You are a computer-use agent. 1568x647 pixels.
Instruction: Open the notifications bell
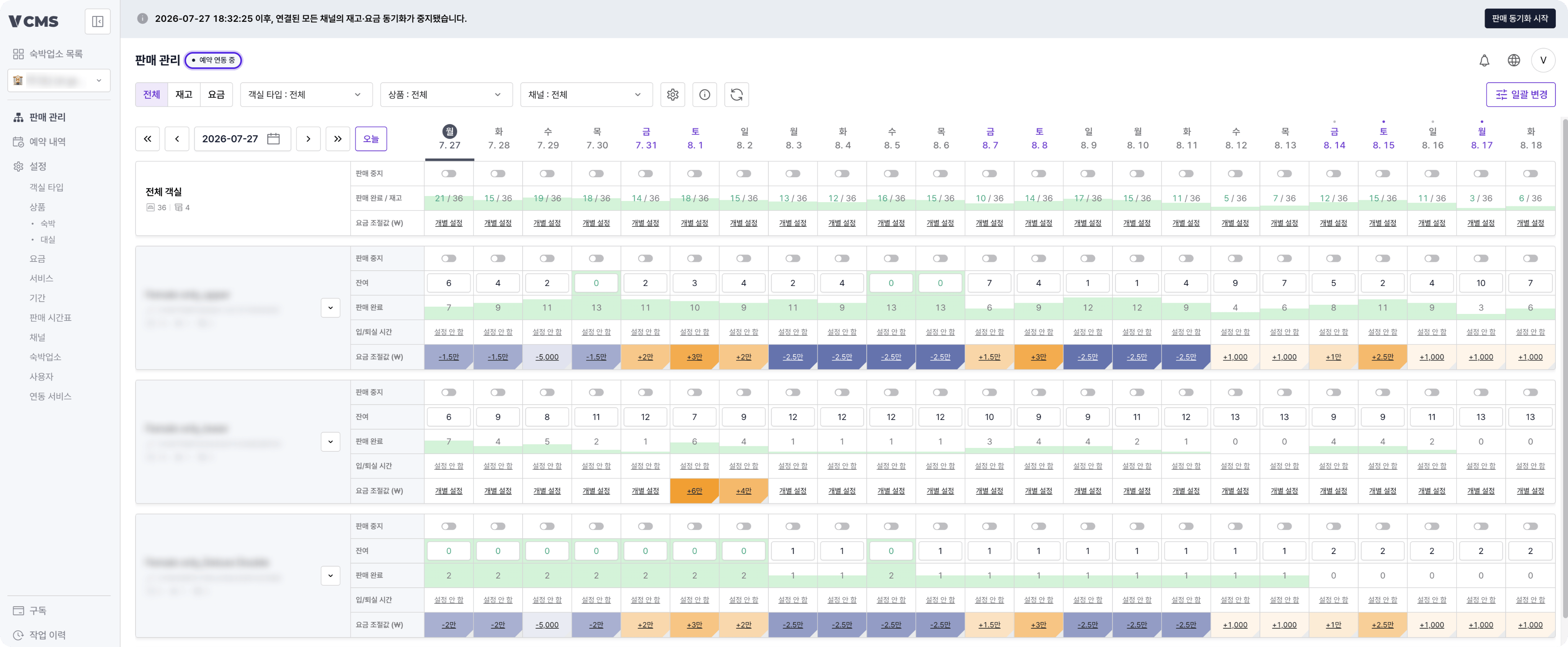pyautogui.click(x=1484, y=60)
